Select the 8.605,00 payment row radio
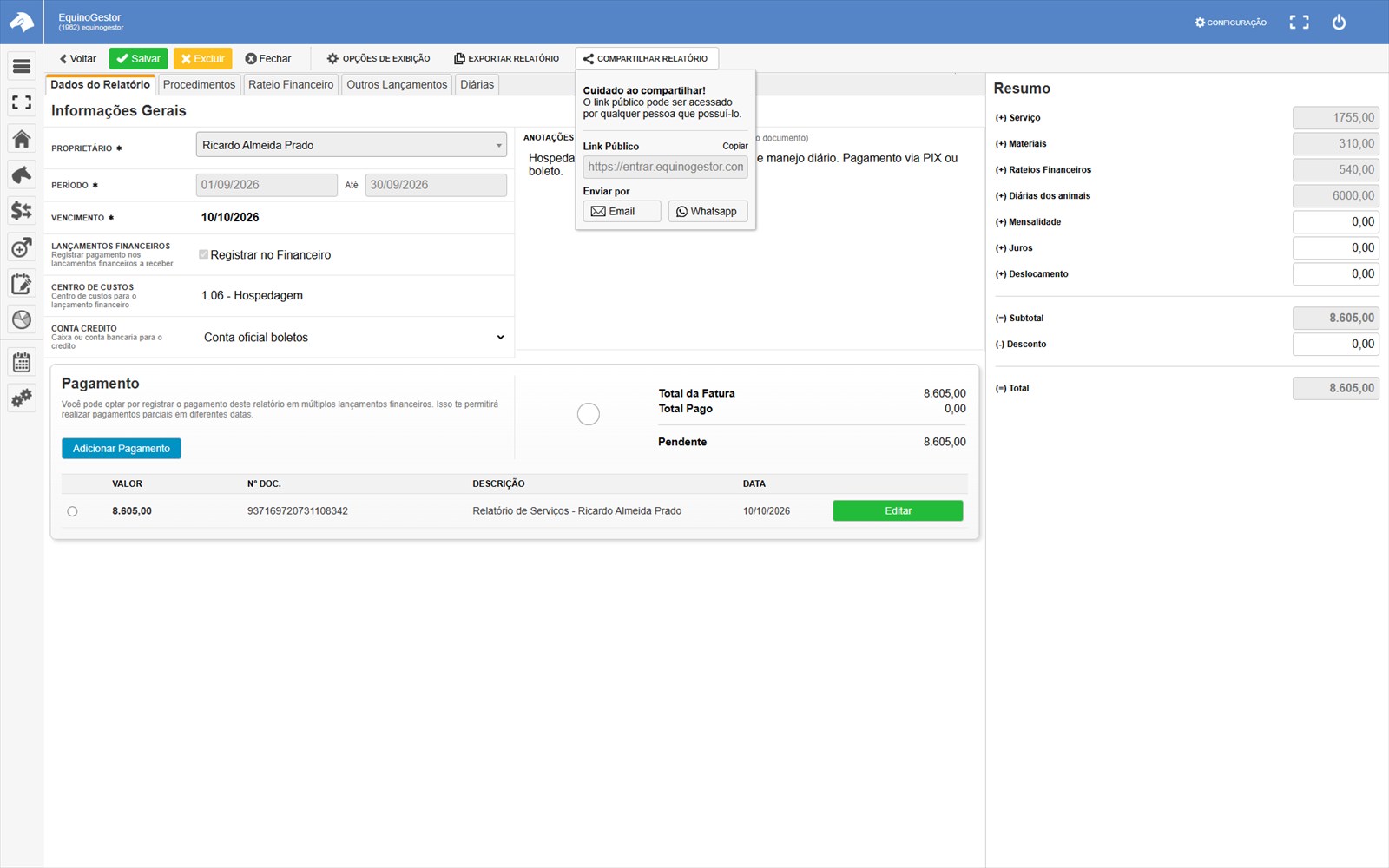 (72, 511)
